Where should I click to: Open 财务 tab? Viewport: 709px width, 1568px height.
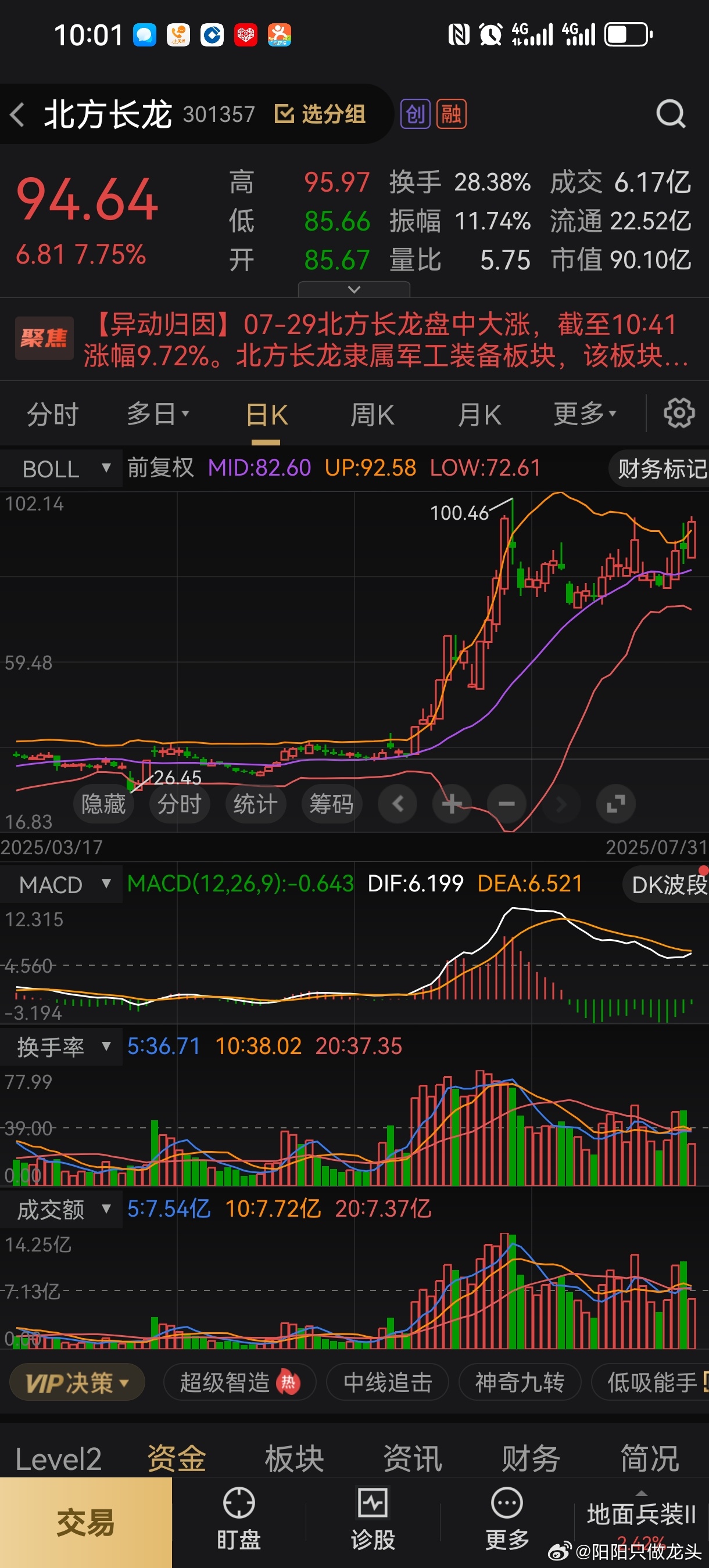click(531, 1459)
